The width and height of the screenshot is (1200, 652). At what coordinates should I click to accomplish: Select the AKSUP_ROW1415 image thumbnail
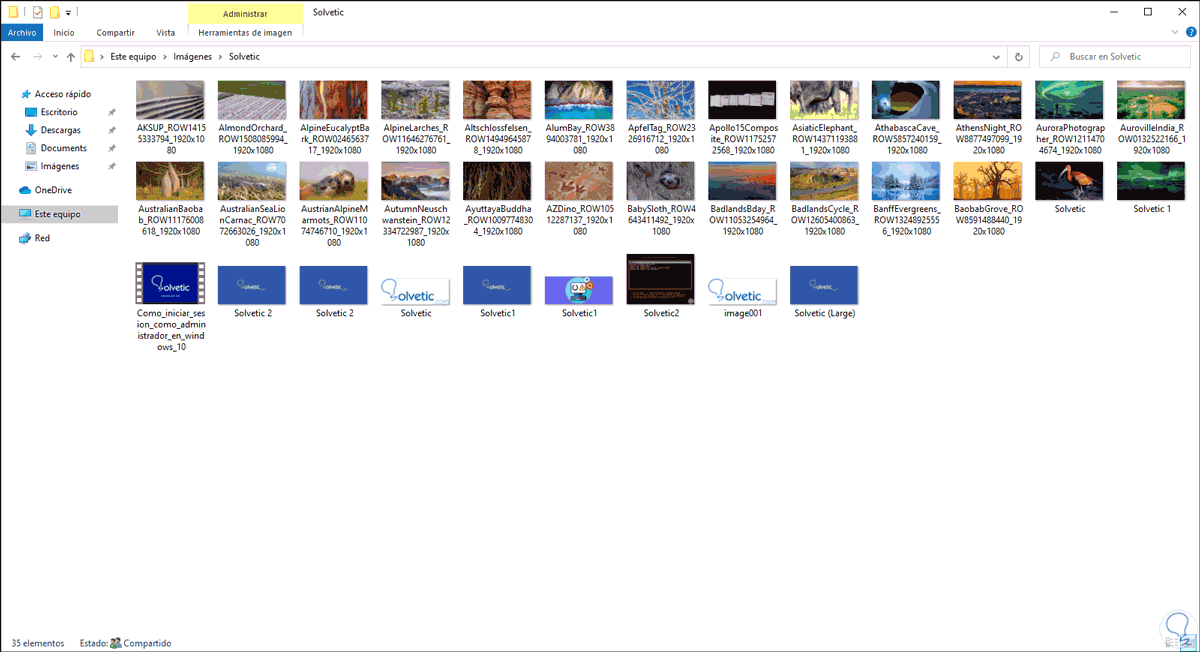click(170, 100)
